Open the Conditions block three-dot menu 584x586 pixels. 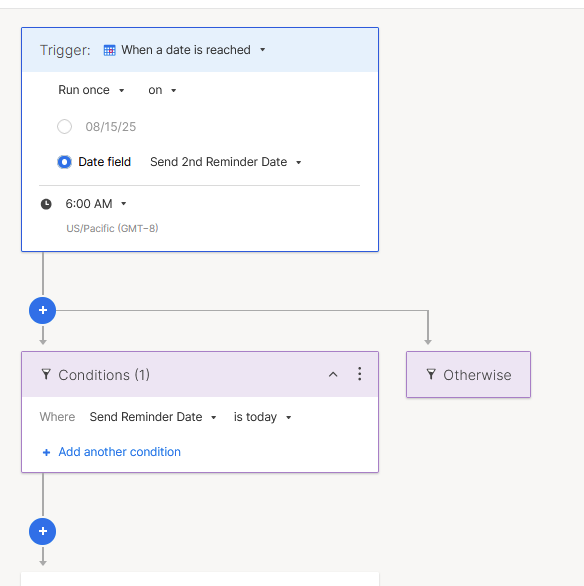(x=359, y=374)
